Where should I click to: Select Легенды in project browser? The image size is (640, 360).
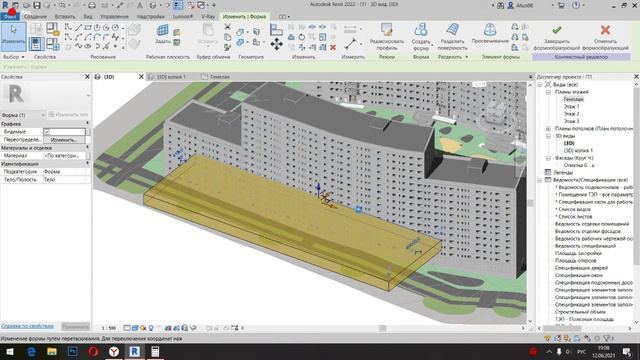coord(563,173)
